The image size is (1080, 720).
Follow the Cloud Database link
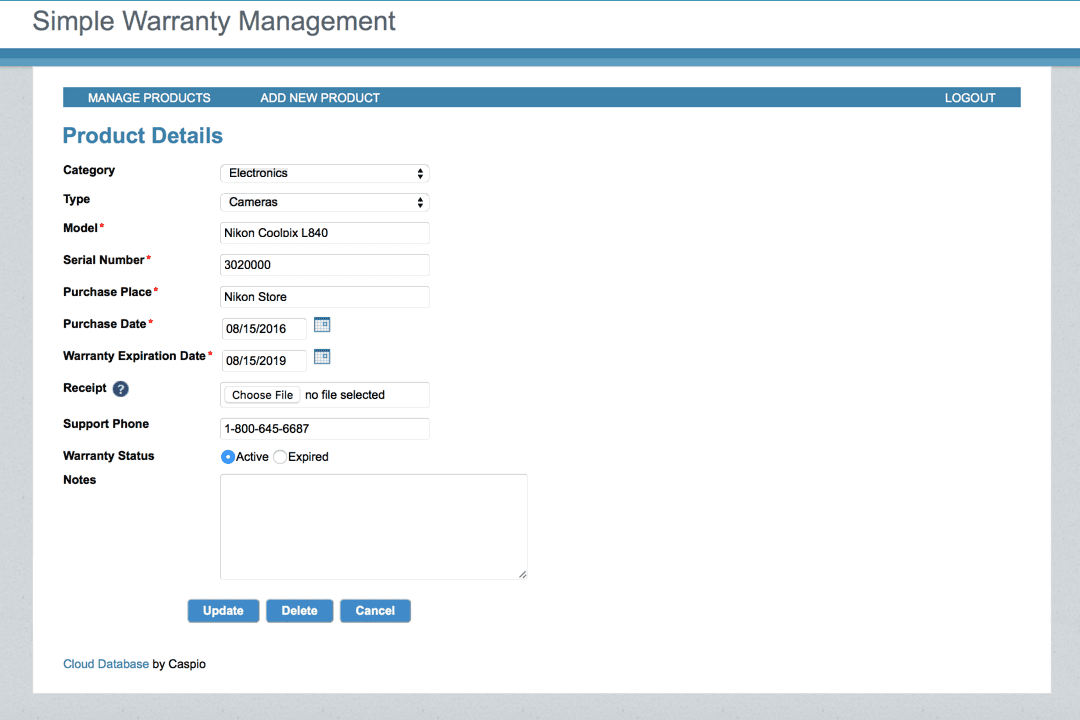(x=106, y=664)
